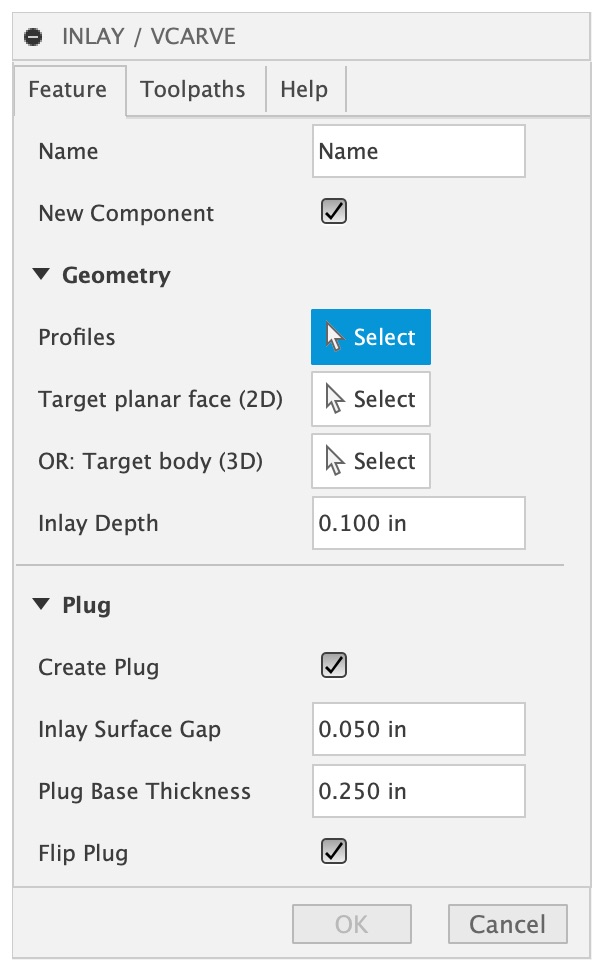Click the Profiles Select button
The width and height of the screenshot is (606, 966).
[x=371, y=337]
